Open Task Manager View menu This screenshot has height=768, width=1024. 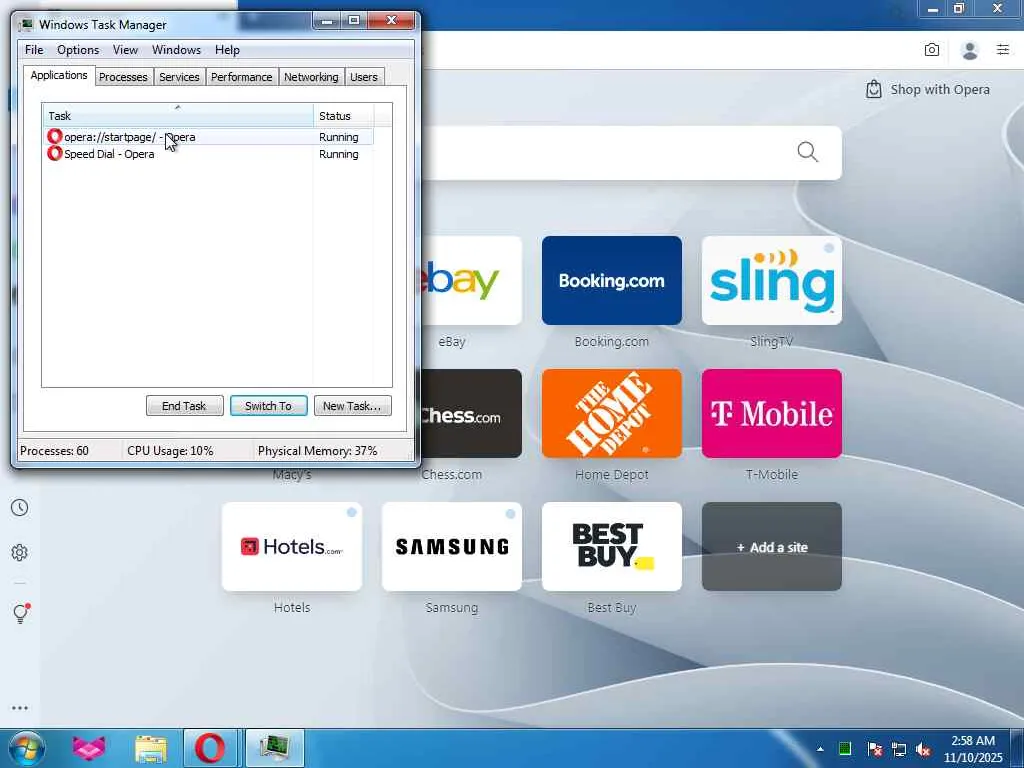pyautogui.click(x=125, y=50)
